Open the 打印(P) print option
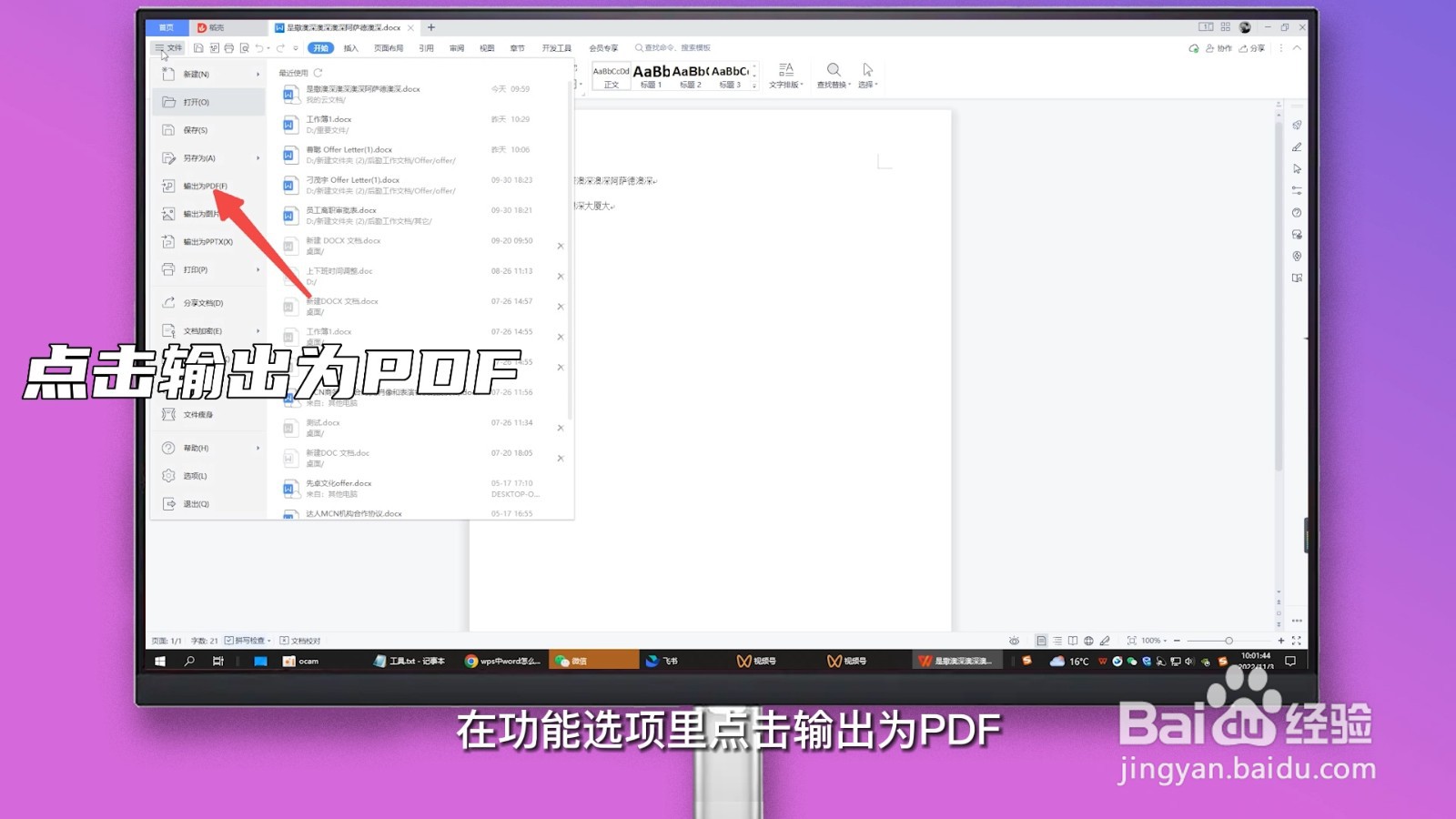Viewport: 1456px width, 819px height. 196,269
